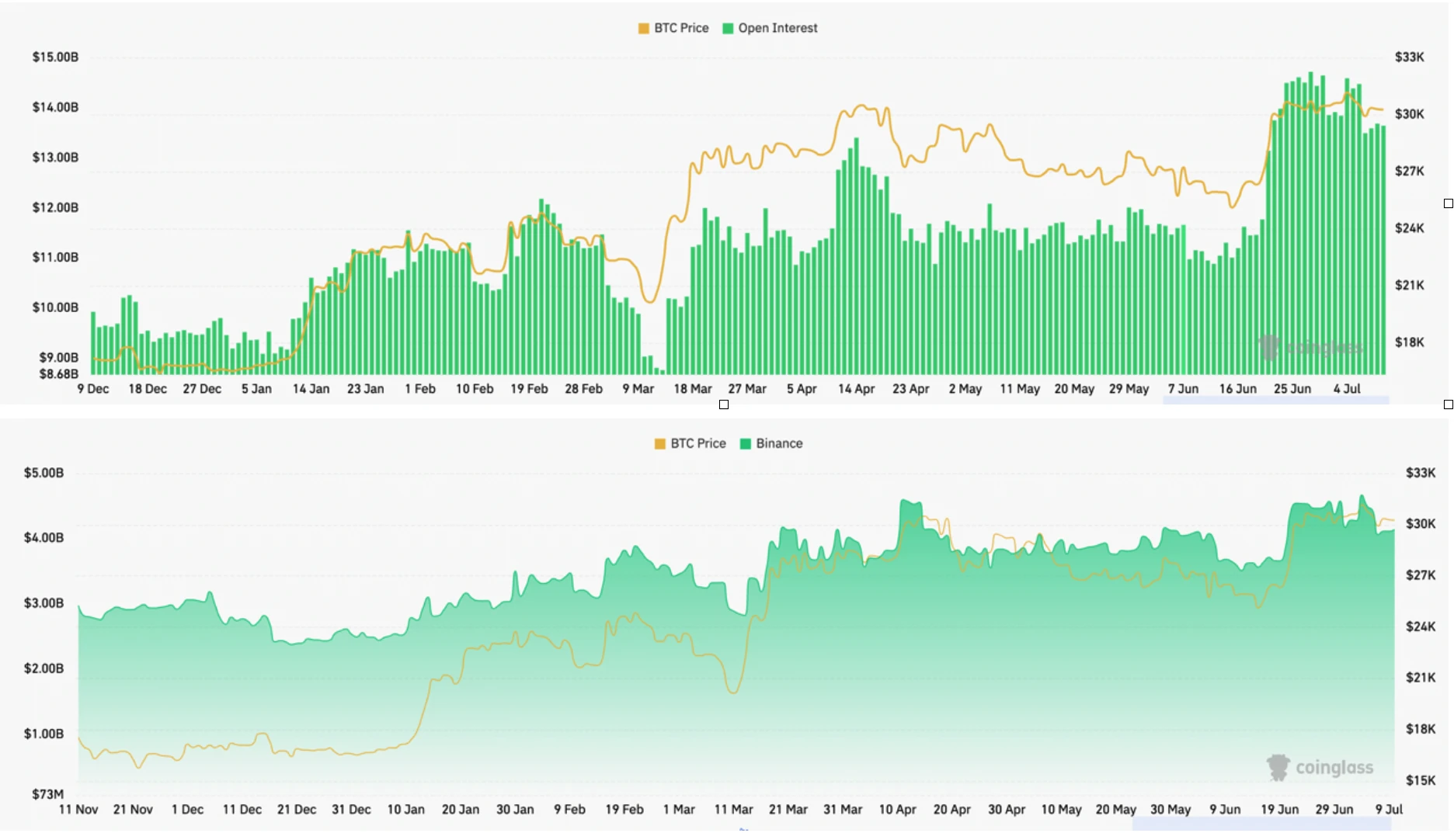
Task: Click the $73M axis minimum label
Action: click(48, 793)
